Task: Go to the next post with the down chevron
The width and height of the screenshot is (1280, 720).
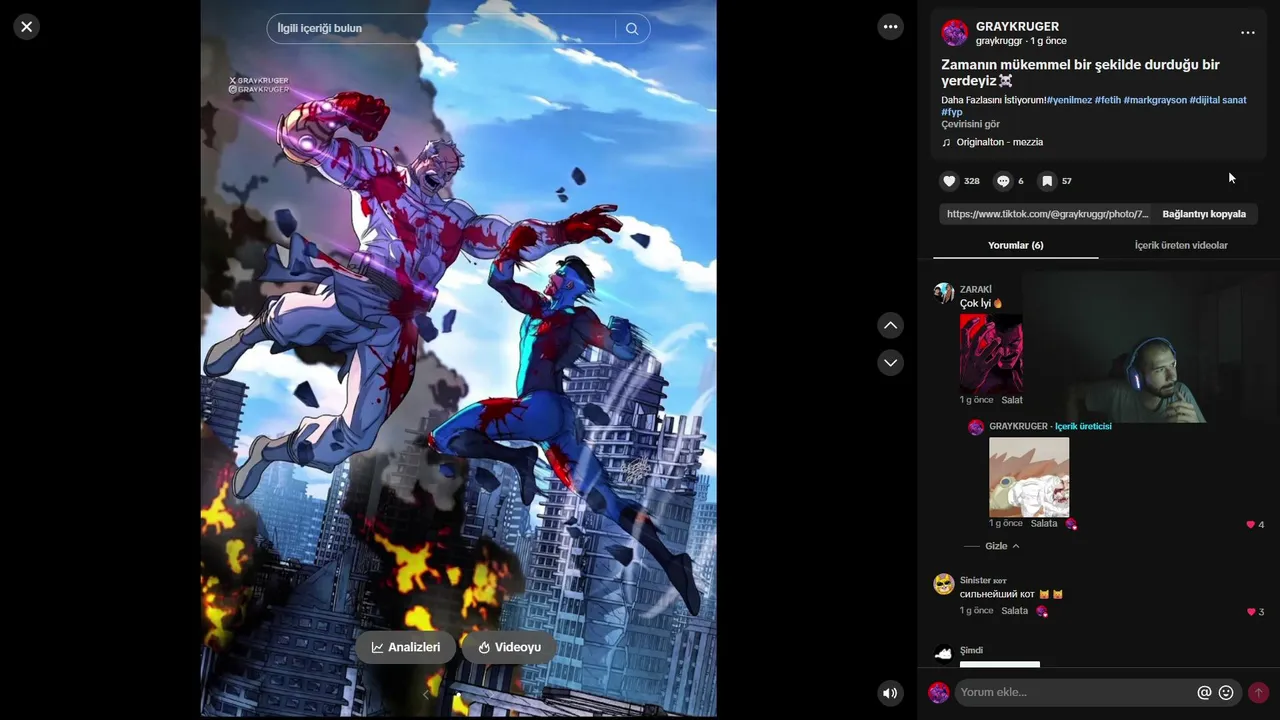Action: (x=890, y=362)
